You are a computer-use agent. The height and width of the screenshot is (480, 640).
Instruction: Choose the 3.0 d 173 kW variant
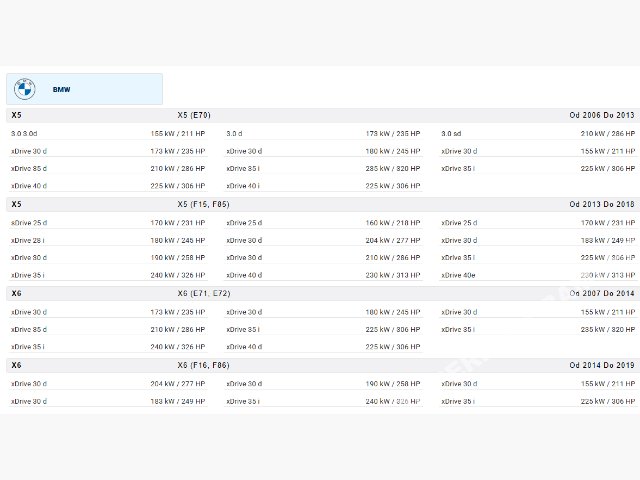click(x=234, y=133)
